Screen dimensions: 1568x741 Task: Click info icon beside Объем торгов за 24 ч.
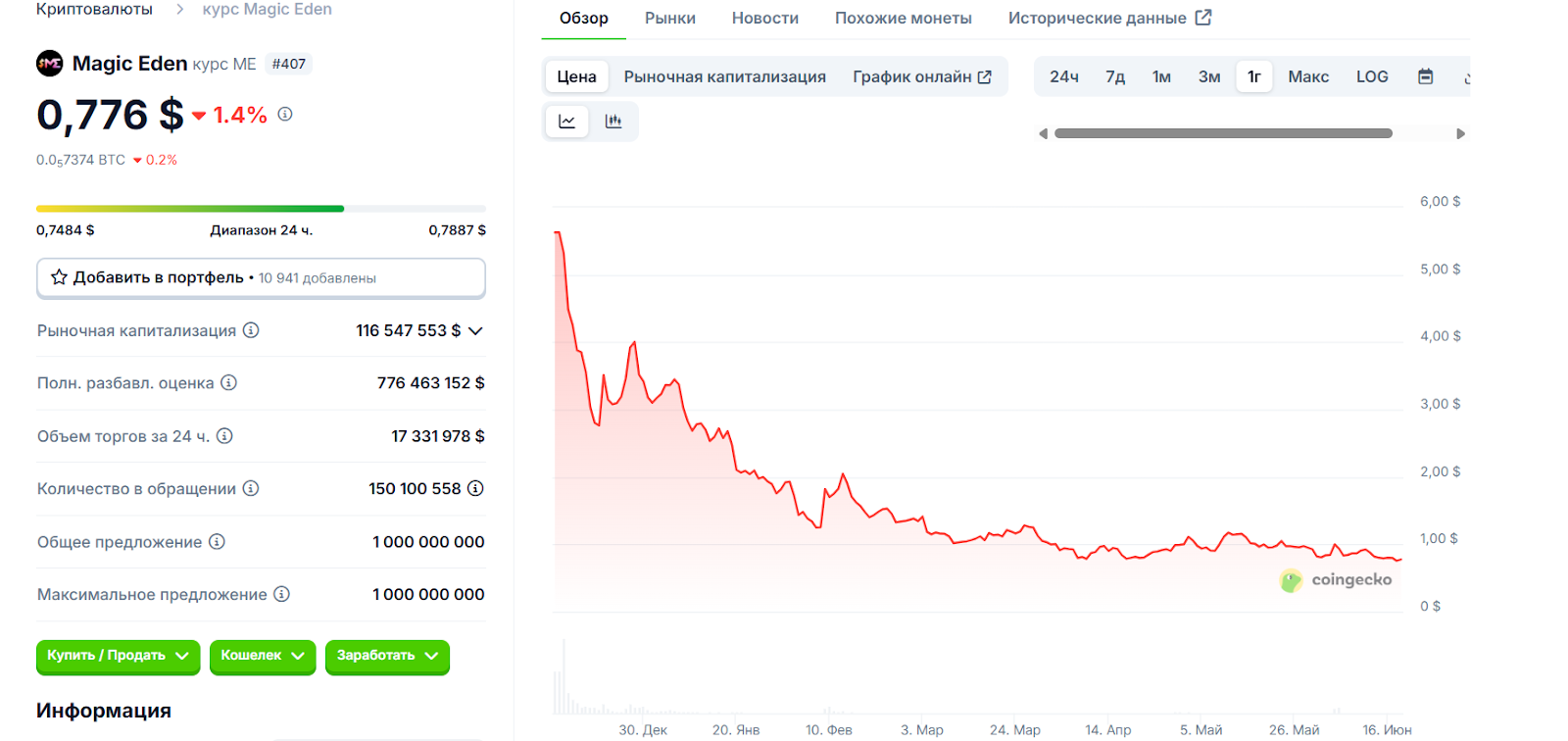click(224, 435)
